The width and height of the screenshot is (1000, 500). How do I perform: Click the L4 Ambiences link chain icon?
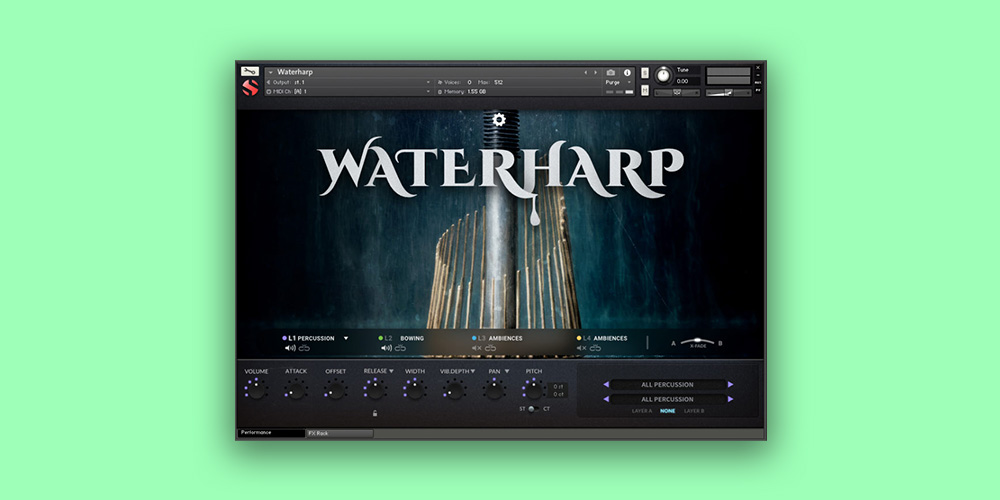coord(596,348)
